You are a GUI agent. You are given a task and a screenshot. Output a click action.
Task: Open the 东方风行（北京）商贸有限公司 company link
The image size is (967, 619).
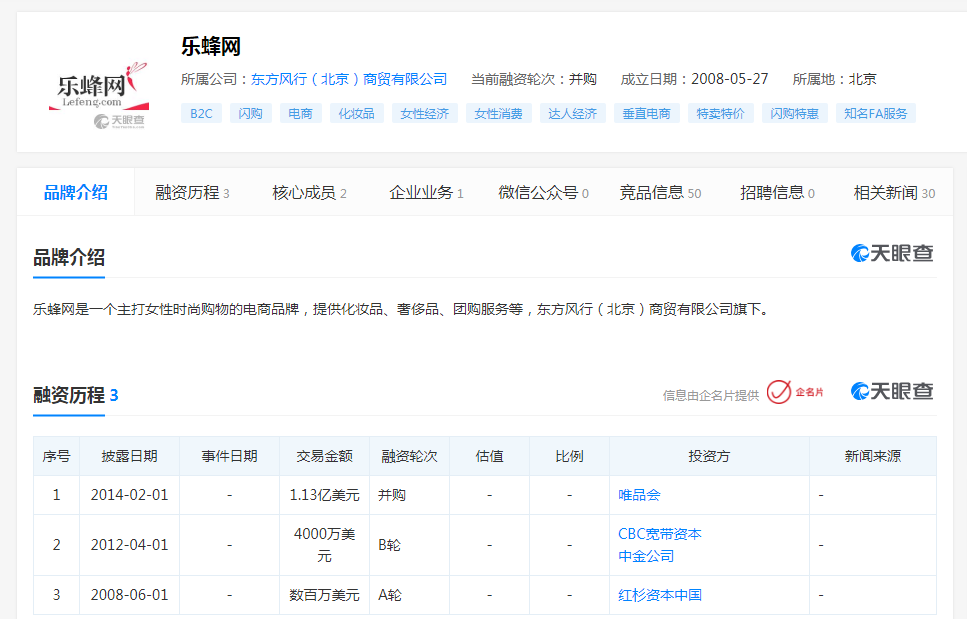click(x=349, y=79)
